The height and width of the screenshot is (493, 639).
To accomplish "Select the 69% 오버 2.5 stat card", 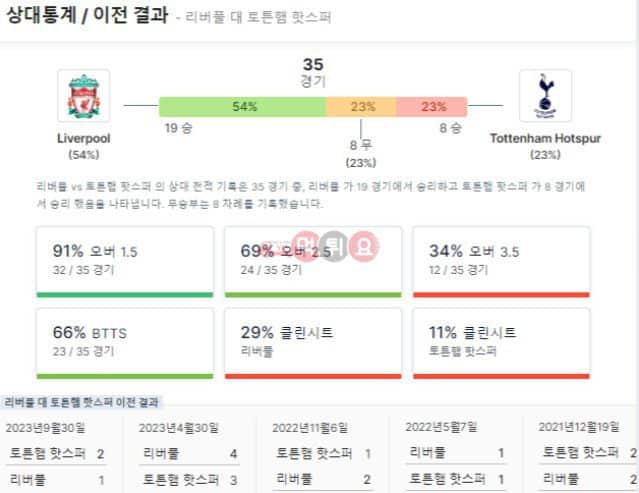I will point(313,262).
